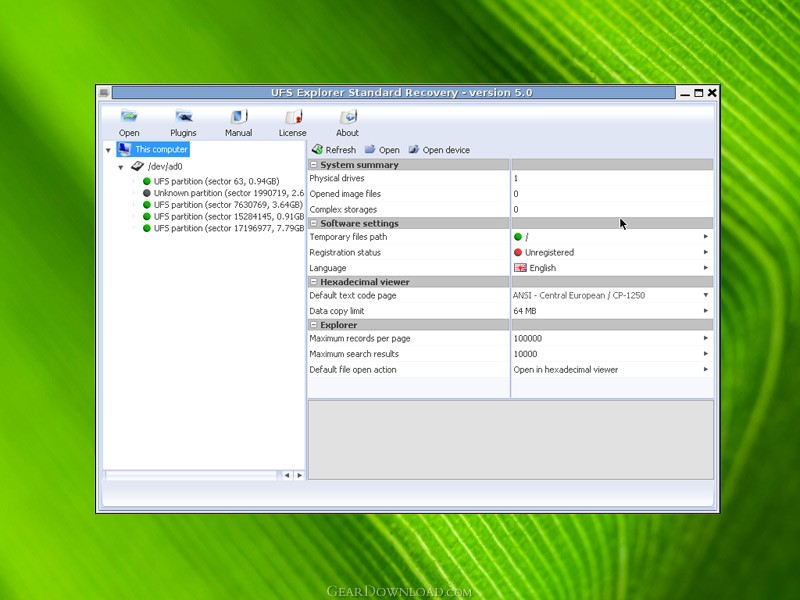
Task: Click the 100000 maximum records value
Action: 528,338
